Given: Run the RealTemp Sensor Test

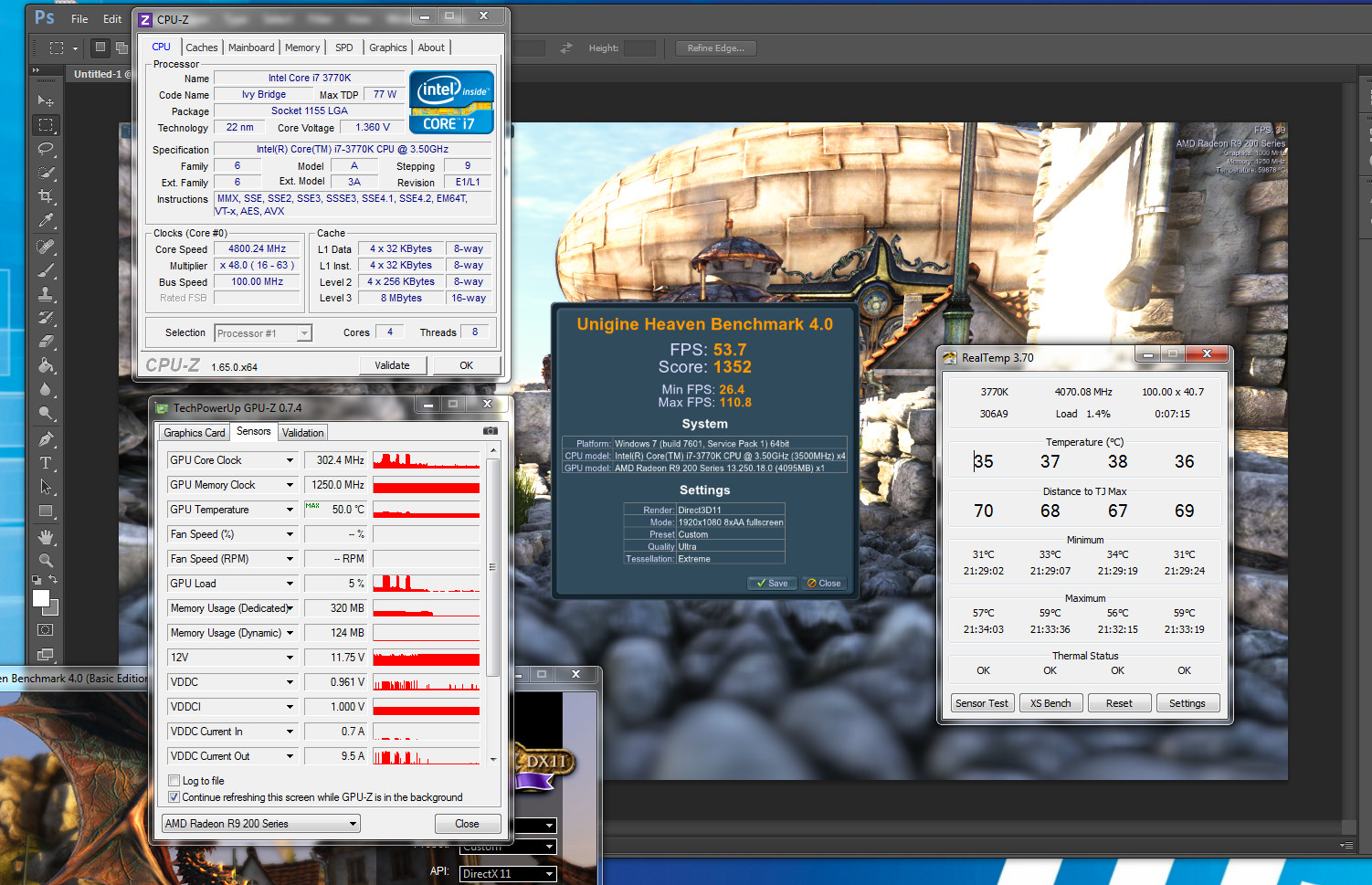Looking at the screenshot, I should click(982, 703).
